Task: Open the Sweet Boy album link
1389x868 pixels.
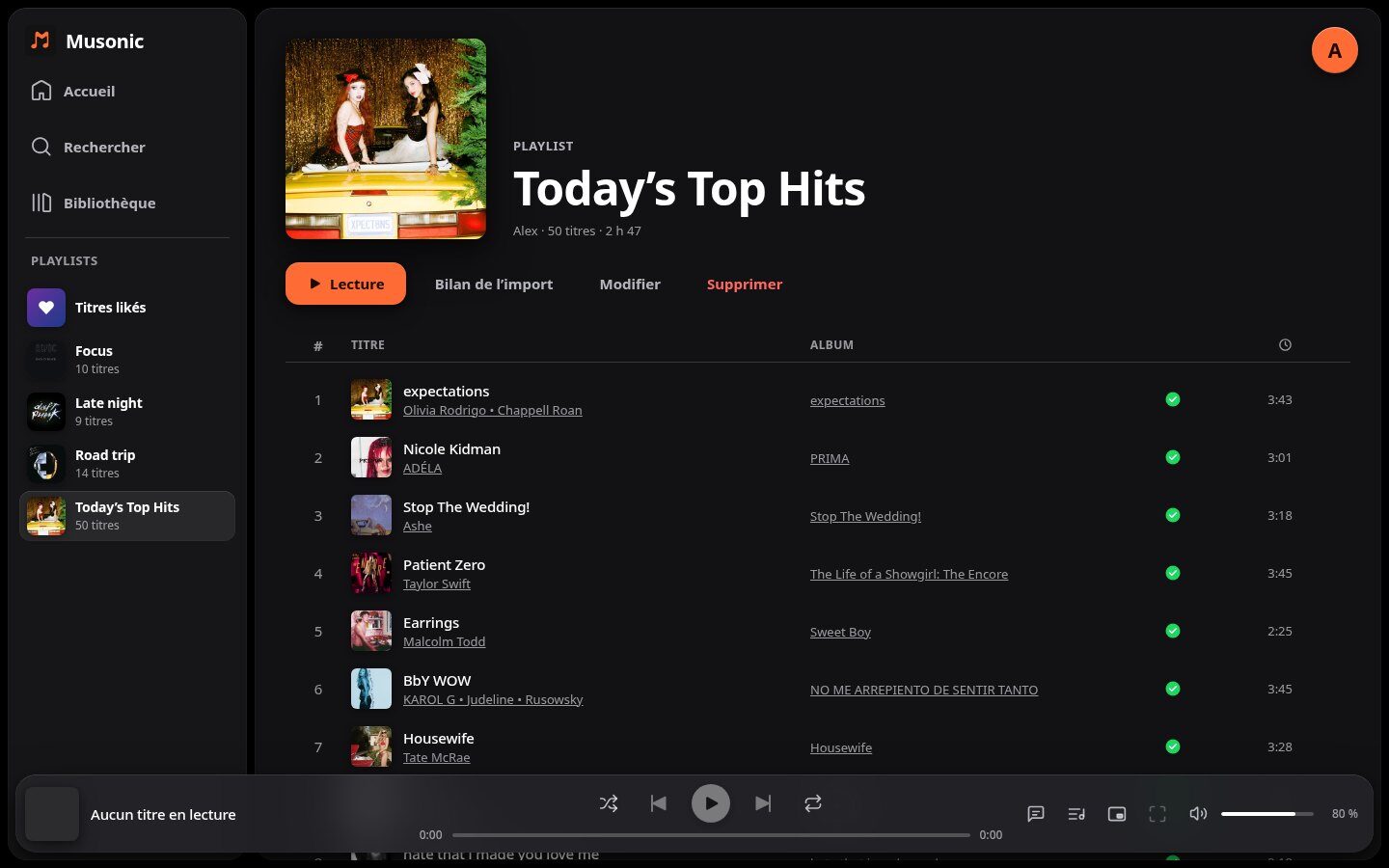Action: 840,633
